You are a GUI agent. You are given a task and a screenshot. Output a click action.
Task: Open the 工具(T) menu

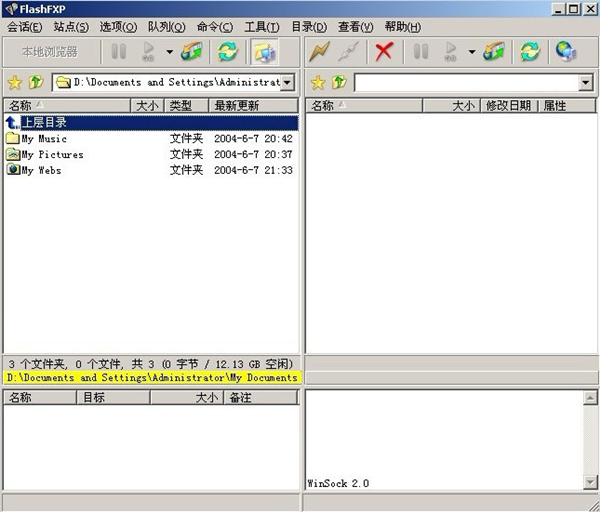(261, 27)
